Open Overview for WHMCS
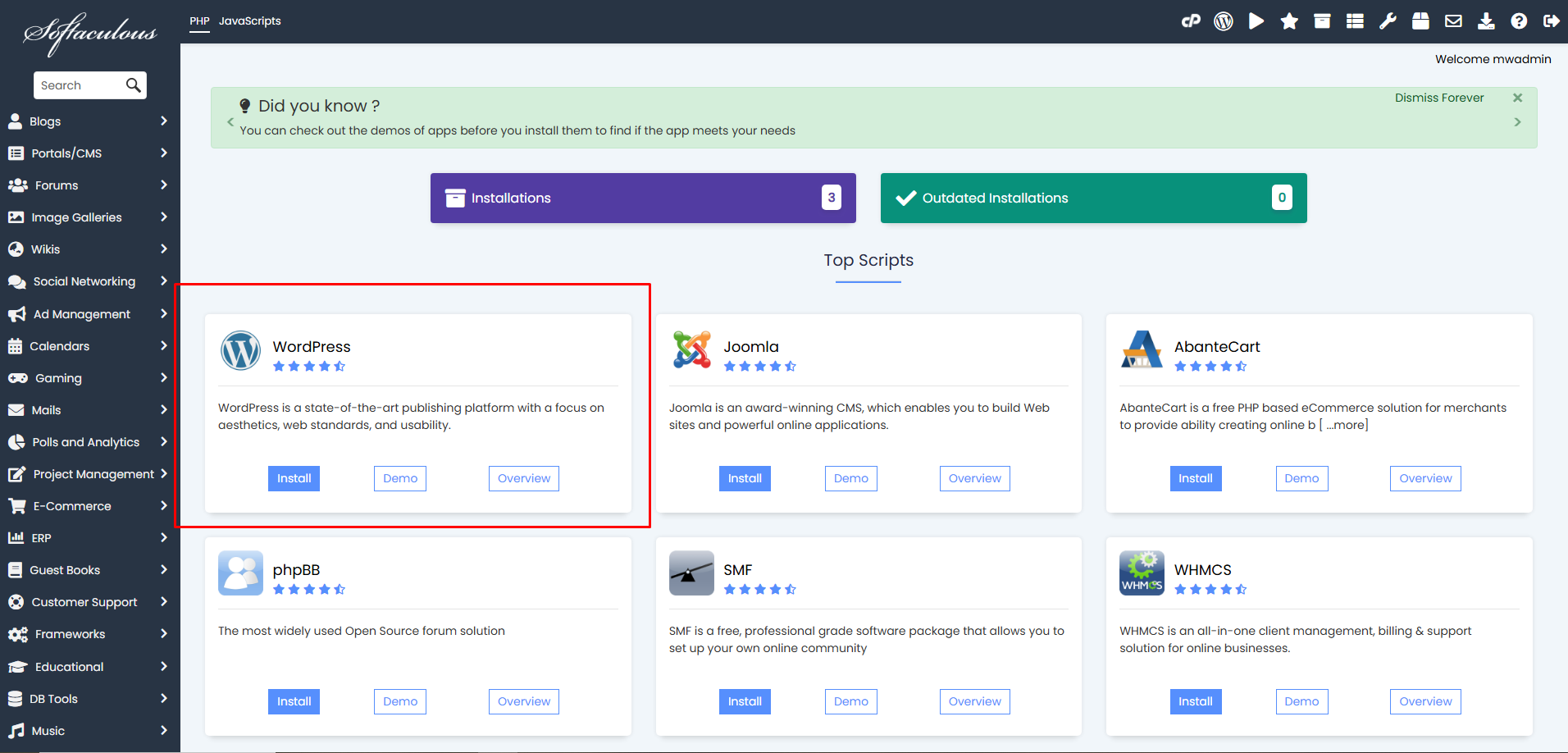This screenshot has height=753, width=1568. point(1425,701)
